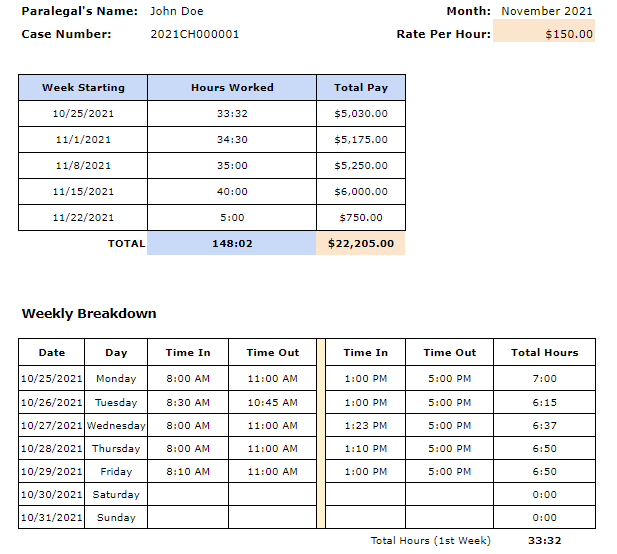Select hours worked cell 40:00
Screen dimensions: 617x554
[x=232, y=192]
